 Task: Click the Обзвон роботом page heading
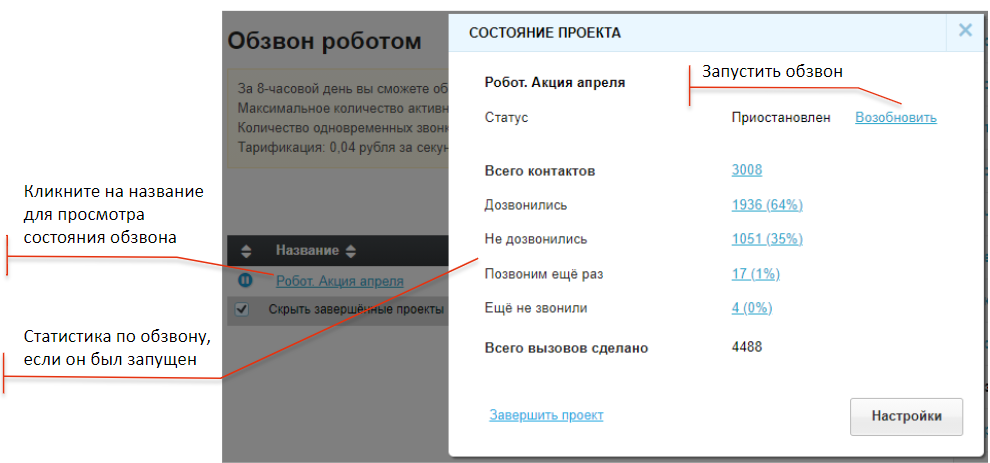pyautogui.click(x=325, y=42)
